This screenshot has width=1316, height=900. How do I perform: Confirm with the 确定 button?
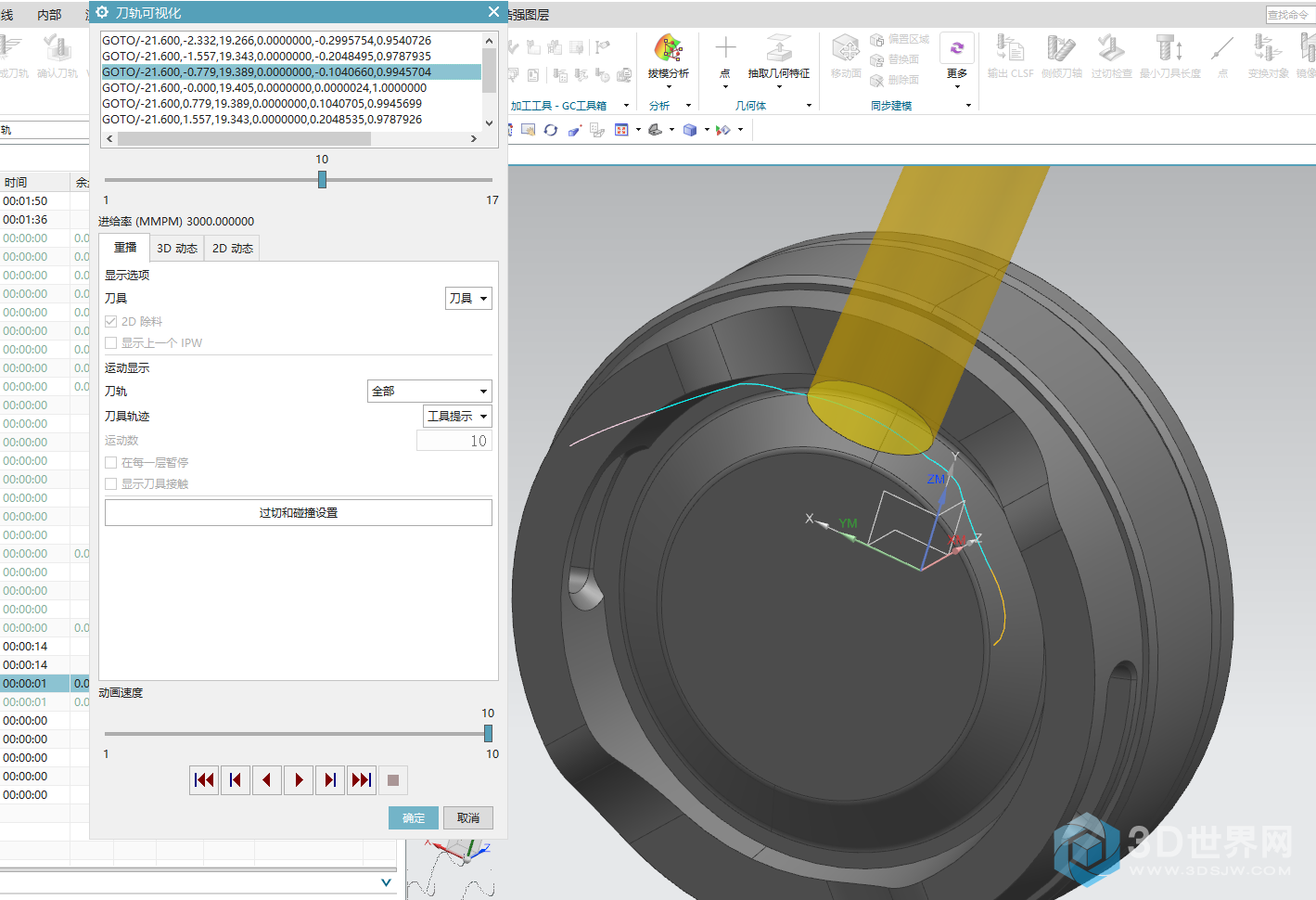(x=414, y=817)
